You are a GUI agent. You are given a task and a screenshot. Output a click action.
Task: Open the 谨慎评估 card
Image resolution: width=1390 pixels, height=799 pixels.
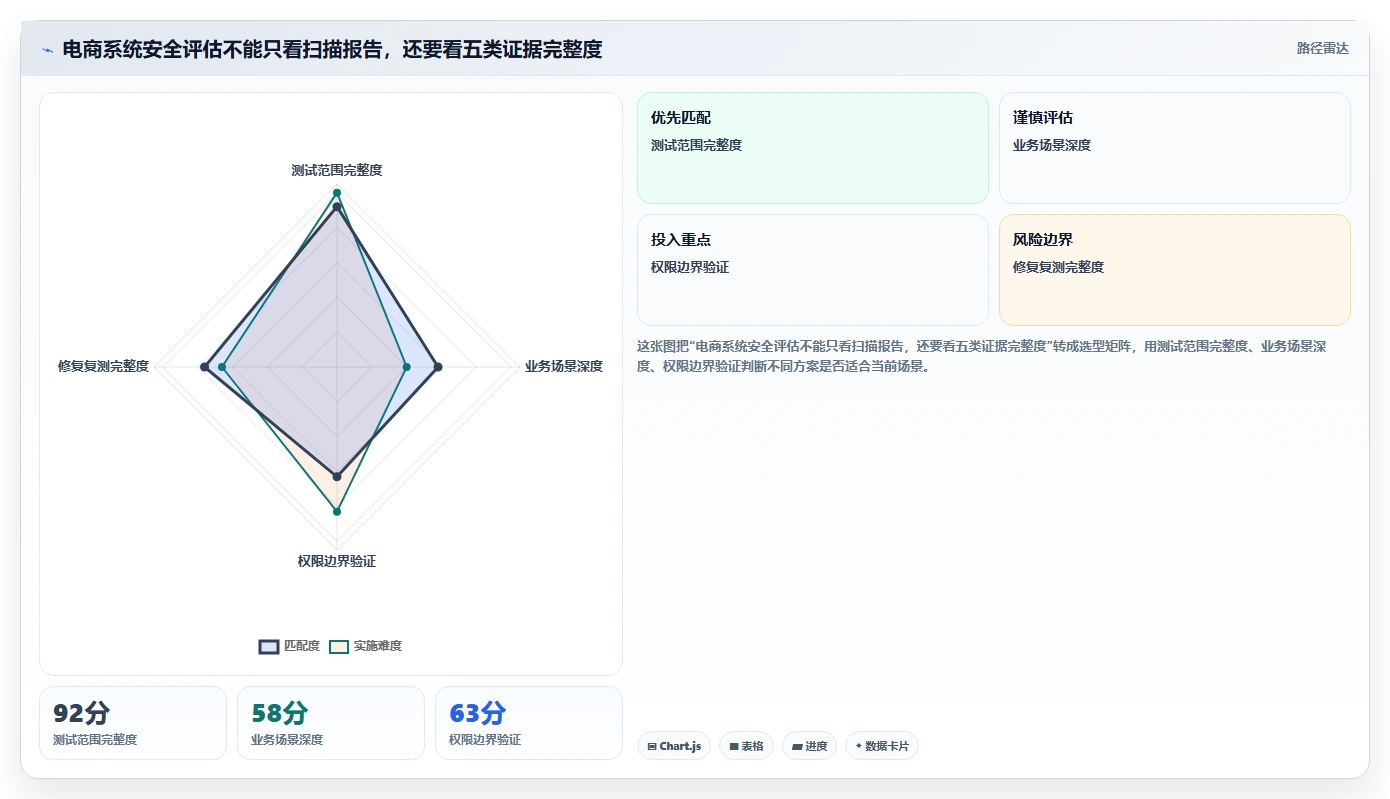(x=1175, y=148)
